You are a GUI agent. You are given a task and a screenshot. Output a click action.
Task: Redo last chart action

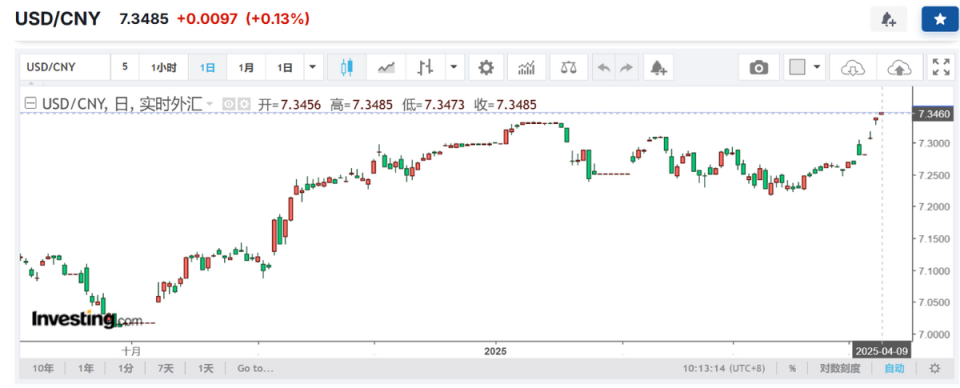coord(626,67)
